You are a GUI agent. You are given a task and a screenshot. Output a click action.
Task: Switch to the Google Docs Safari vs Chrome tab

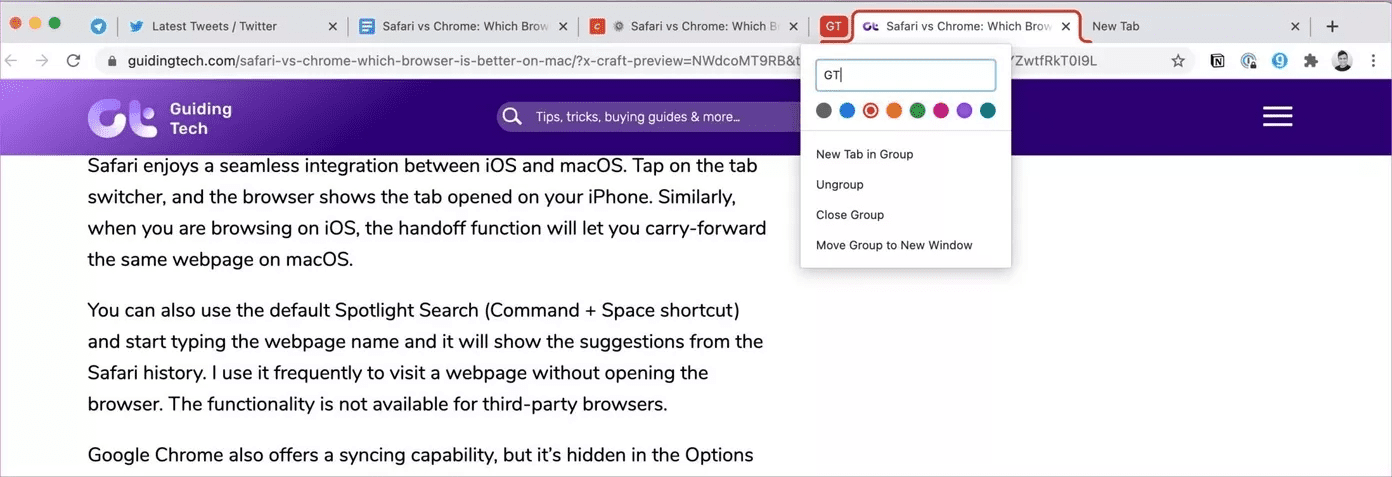465,26
